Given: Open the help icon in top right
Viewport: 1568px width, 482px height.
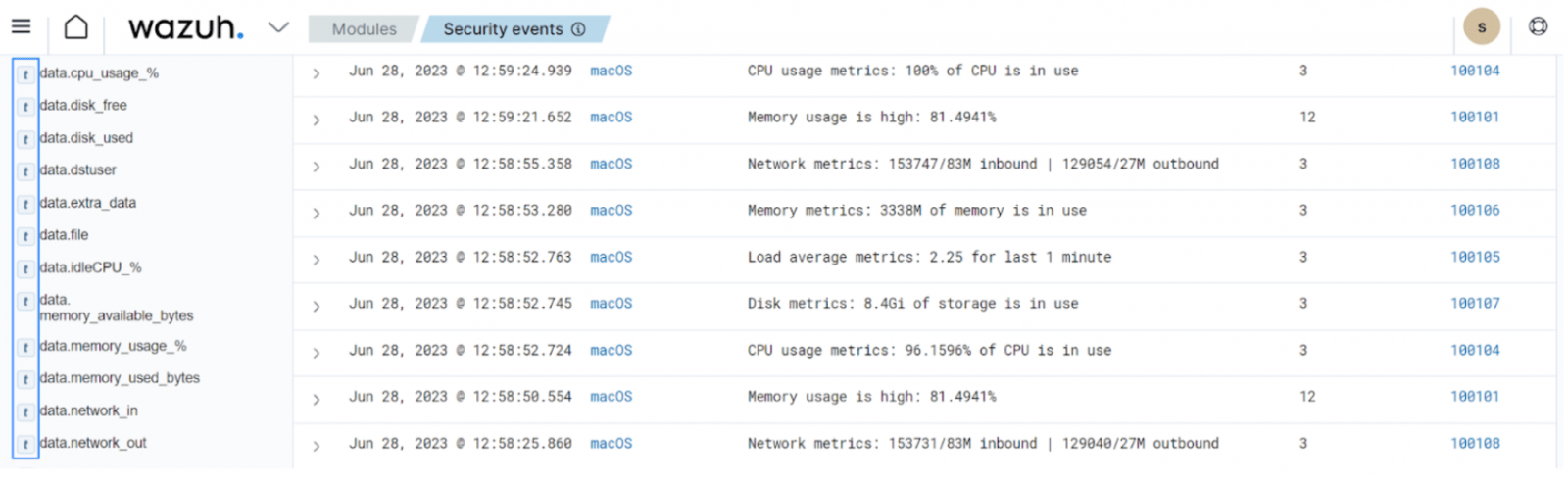Looking at the screenshot, I should 1538,26.
